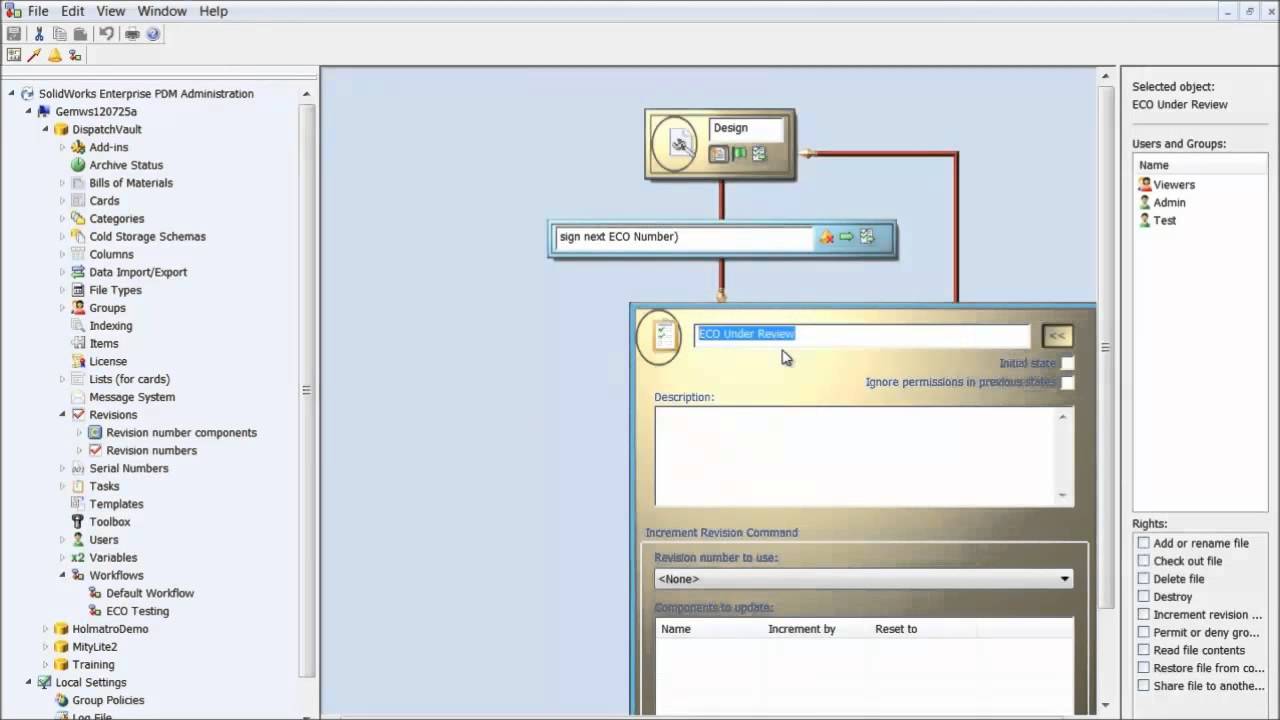The width and height of the screenshot is (1280, 720).
Task: Tick the Permit or deny group right
Action: pyautogui.click(x=1143, y=632)
